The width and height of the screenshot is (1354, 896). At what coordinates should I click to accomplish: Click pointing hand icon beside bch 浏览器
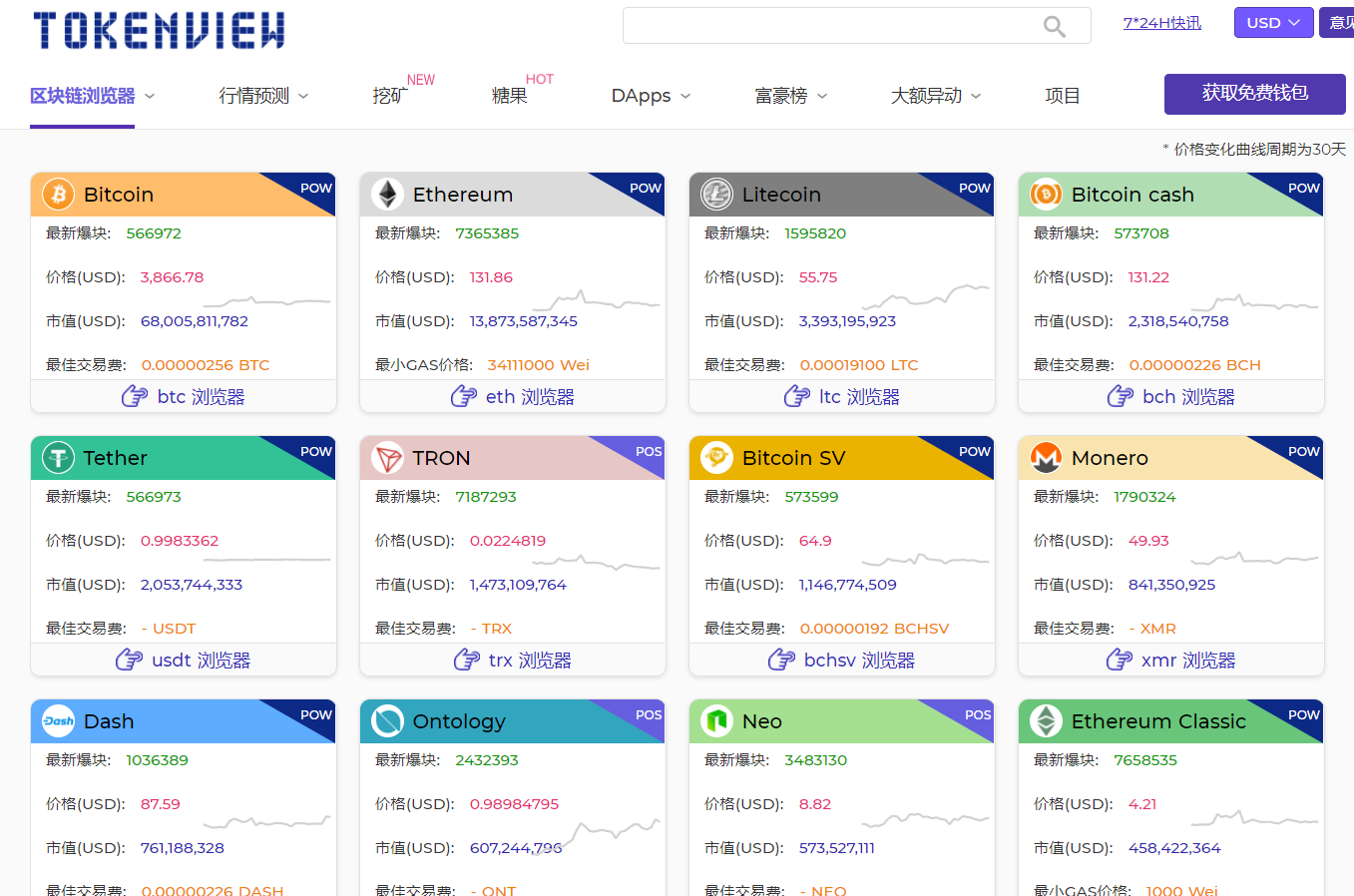pyautogui.click(x=1121, y=396)
